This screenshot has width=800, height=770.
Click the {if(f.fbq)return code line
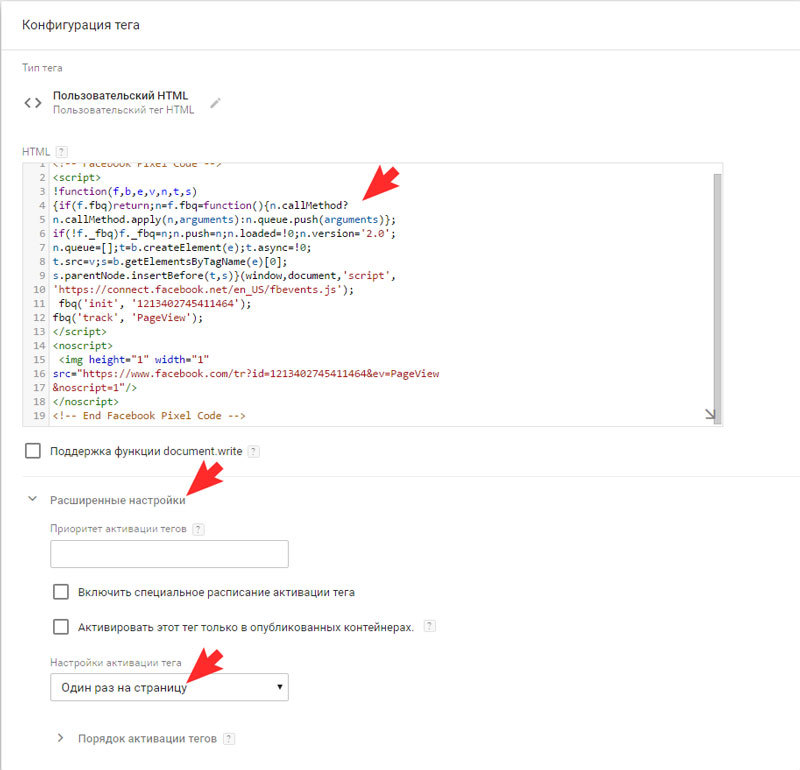200,205
